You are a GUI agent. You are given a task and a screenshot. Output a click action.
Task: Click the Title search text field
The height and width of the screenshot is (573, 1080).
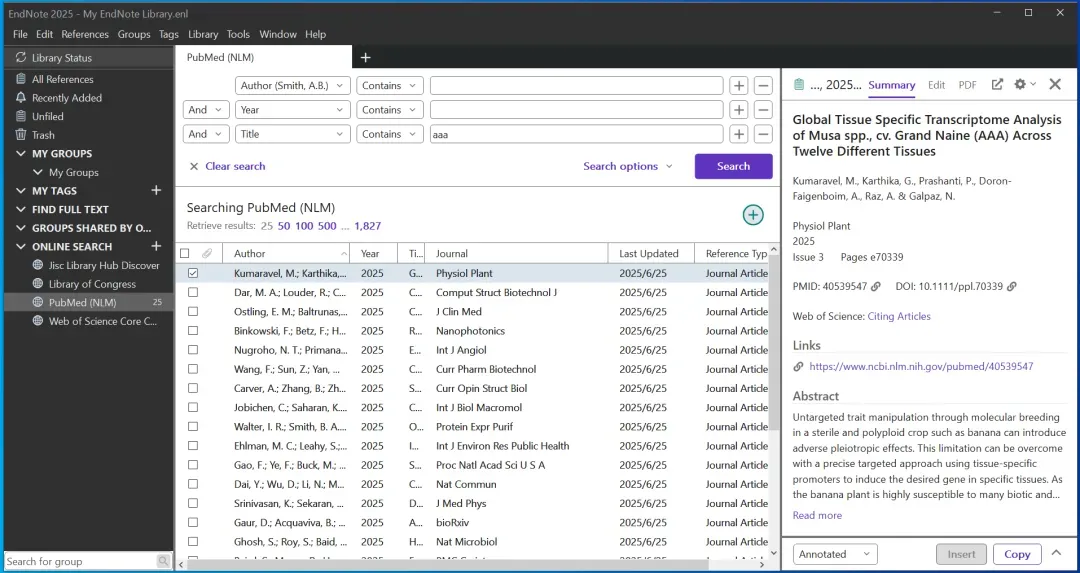coord(577,134)
